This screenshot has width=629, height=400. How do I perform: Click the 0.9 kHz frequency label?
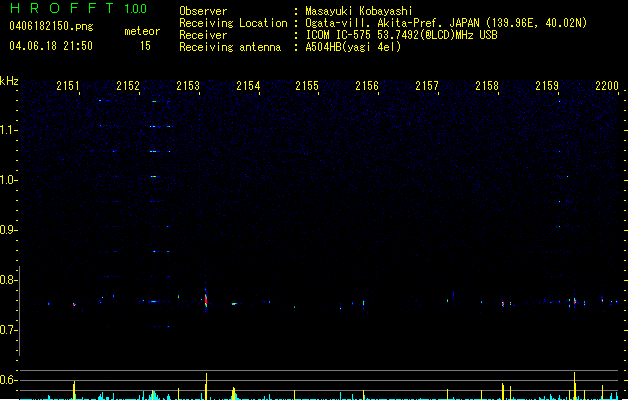coord(8,230)
